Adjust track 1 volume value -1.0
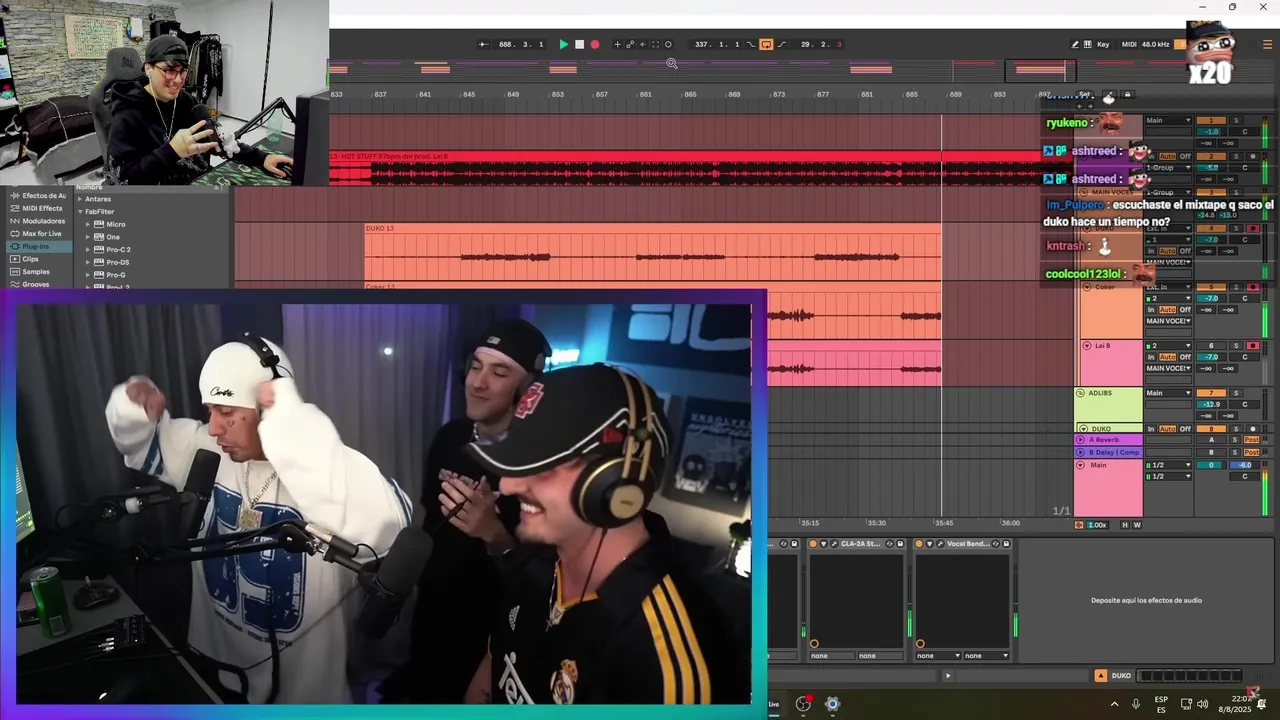The height and width of the screenshot is (720, 1280). click(1211, 131)
